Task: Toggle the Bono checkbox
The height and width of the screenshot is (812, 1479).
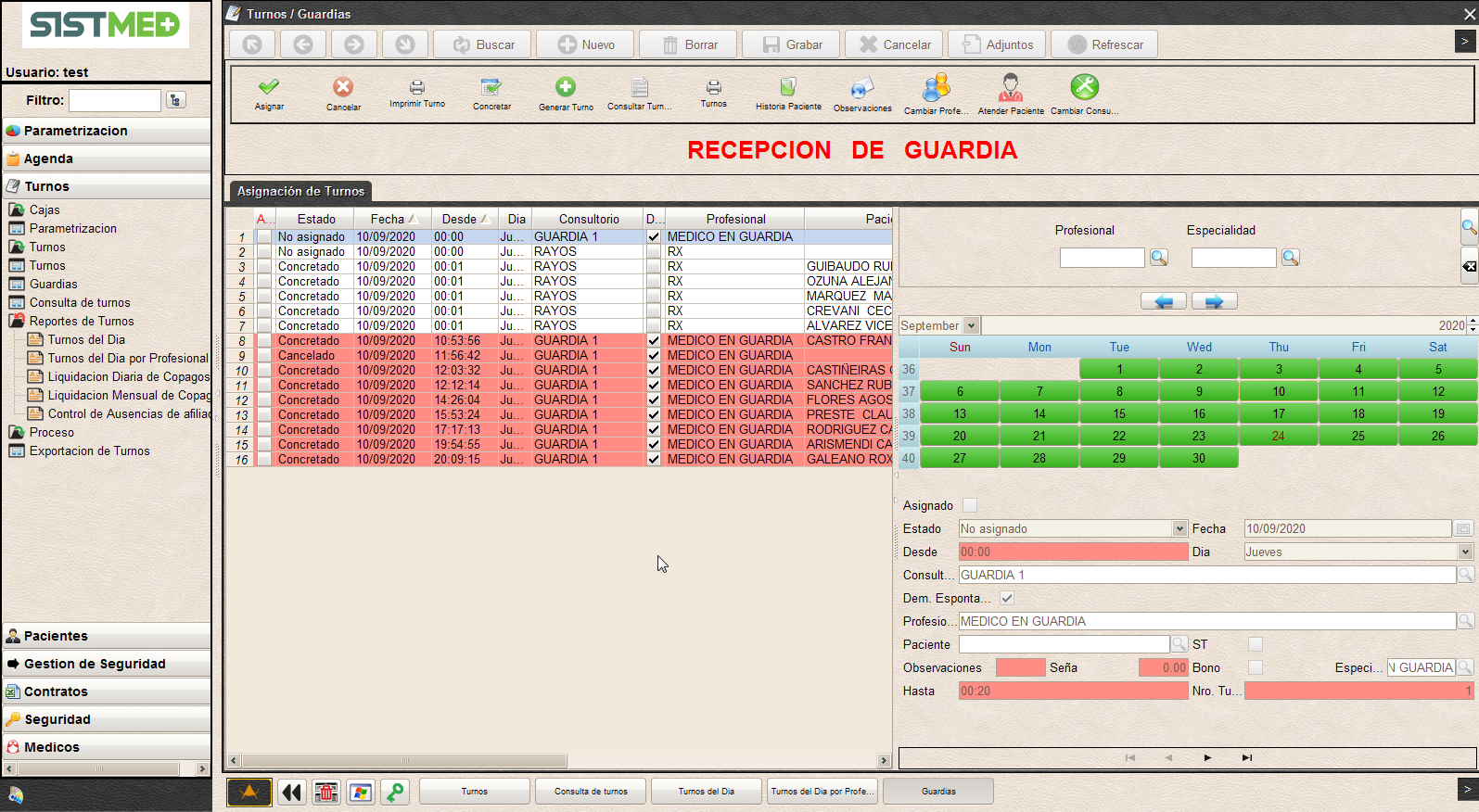Action: (1256, 667)
